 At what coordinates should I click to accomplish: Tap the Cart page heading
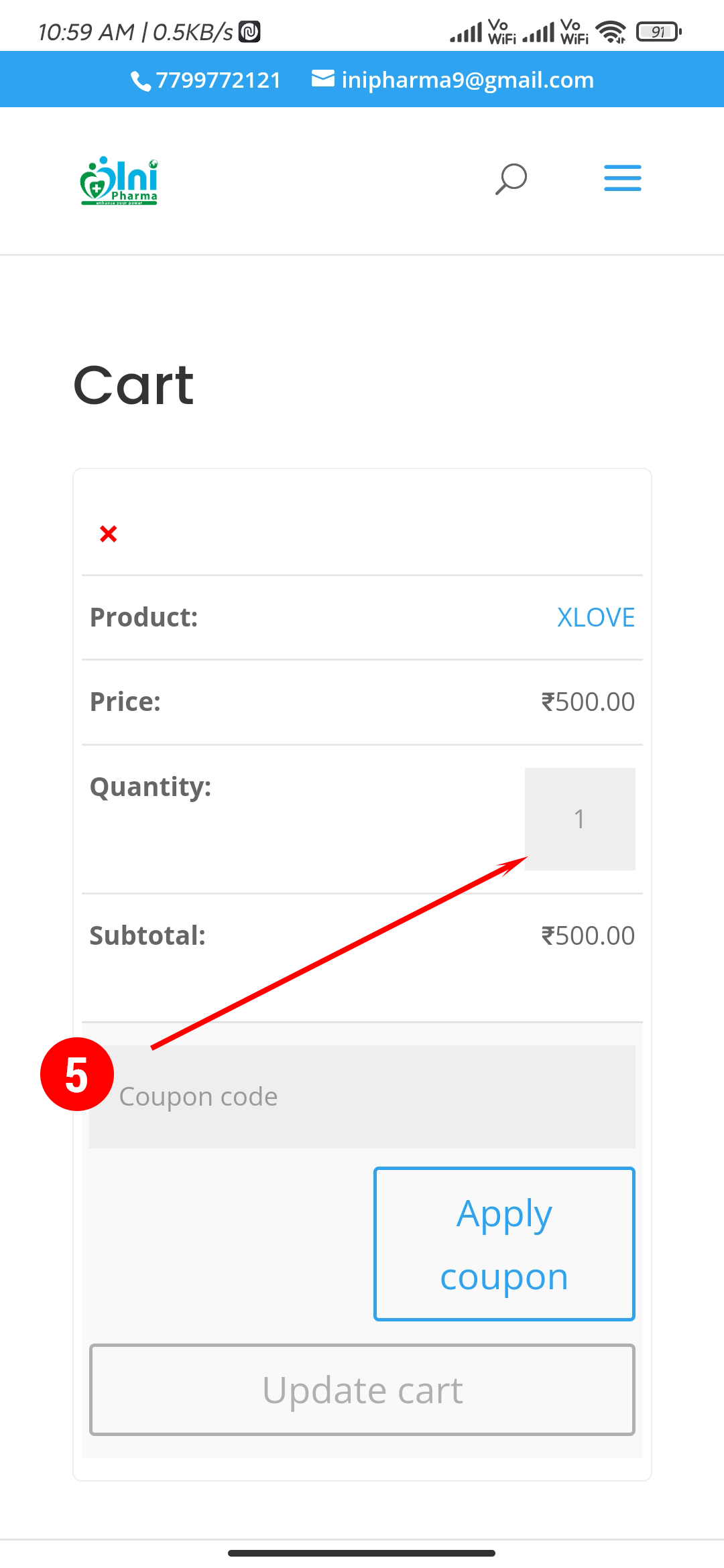tap(133, 385)
